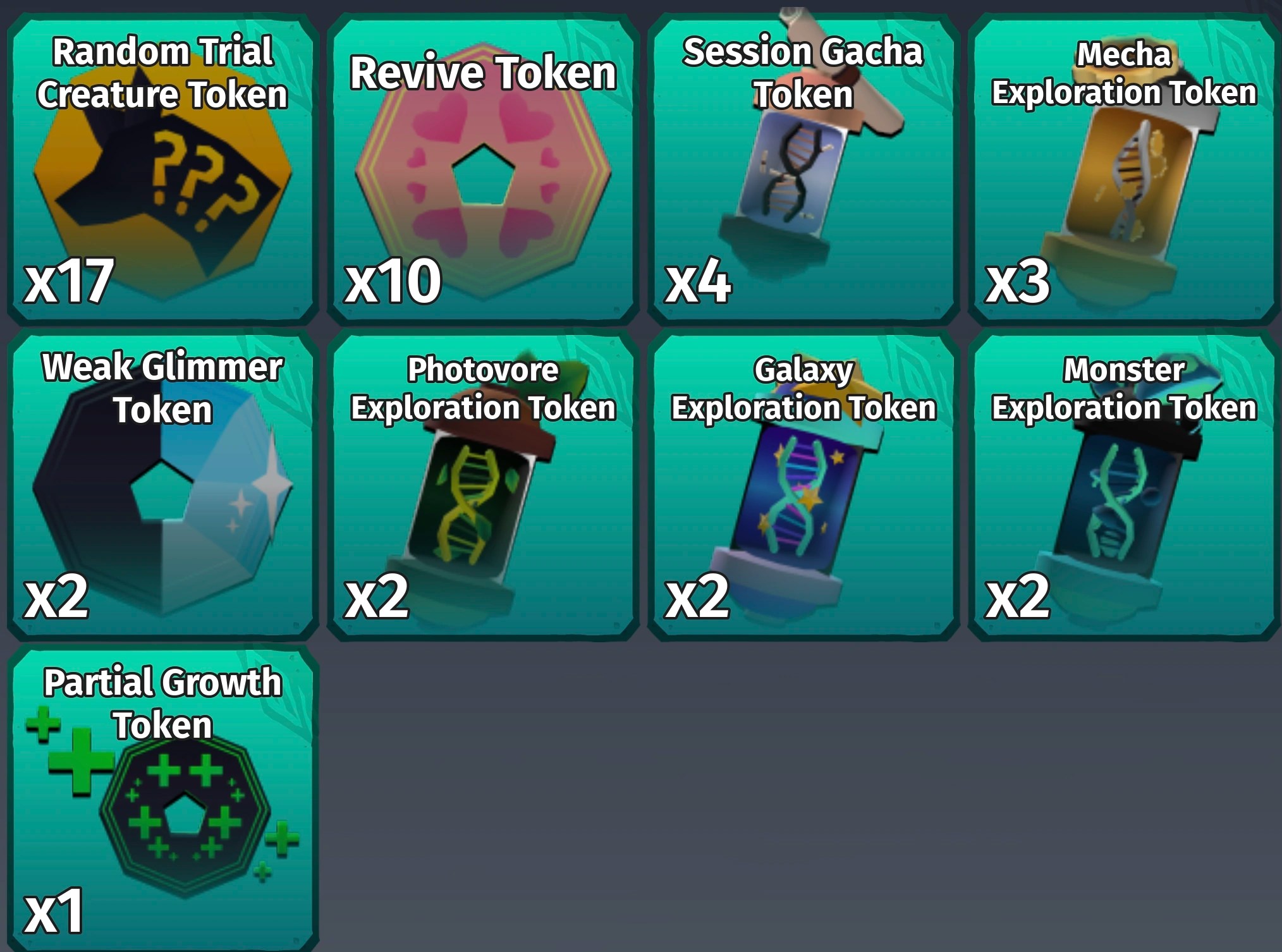Open the Session Gacha Token item

(803, 169)
